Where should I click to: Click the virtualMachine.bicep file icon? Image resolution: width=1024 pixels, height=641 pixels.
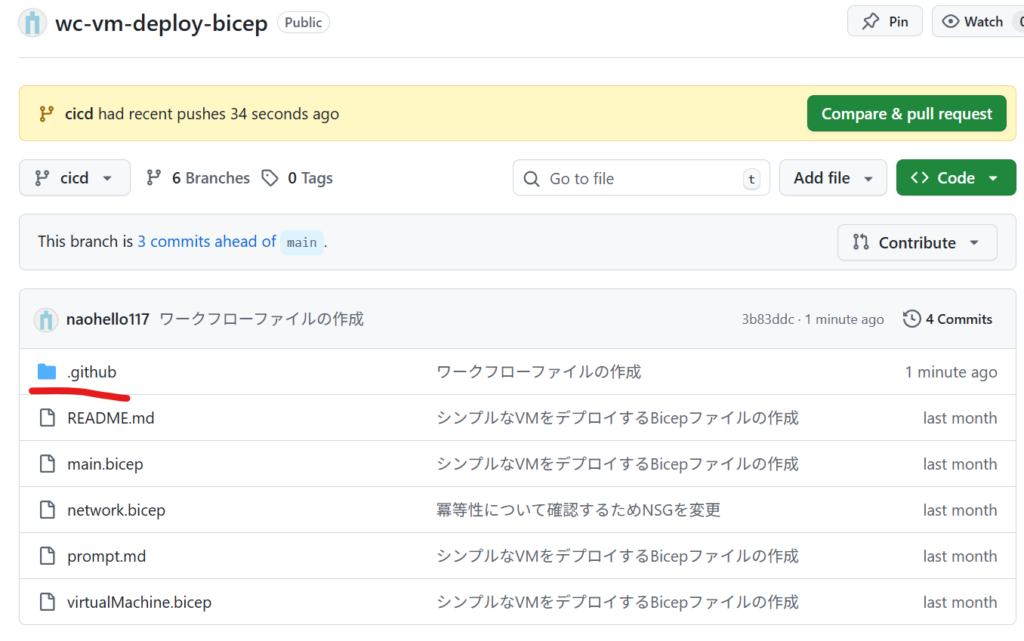(46, 602)
